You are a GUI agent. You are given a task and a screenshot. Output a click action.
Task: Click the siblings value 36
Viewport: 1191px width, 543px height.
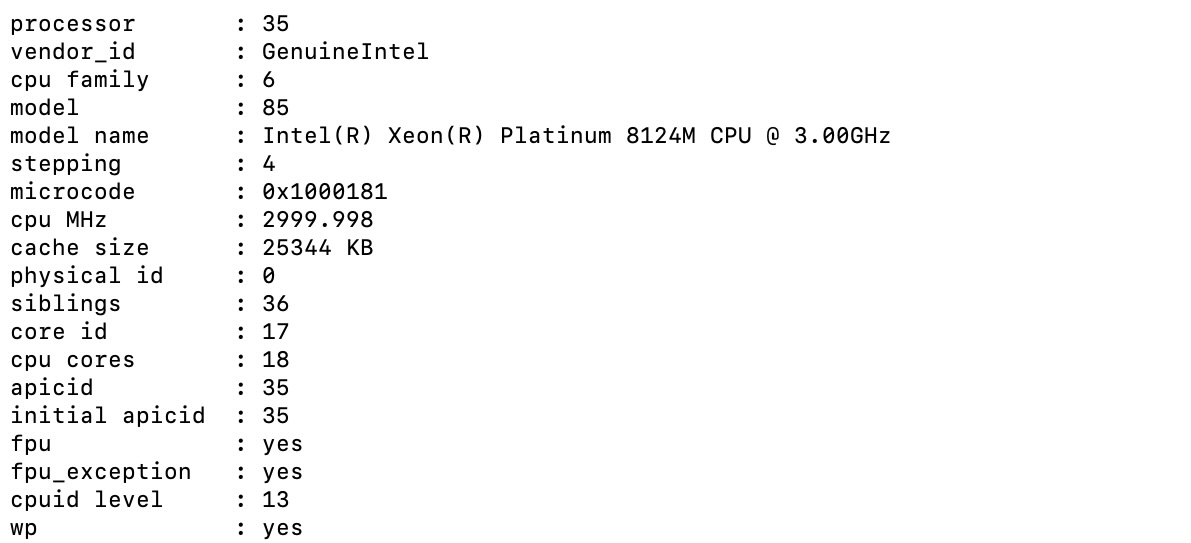coord(276,303)
